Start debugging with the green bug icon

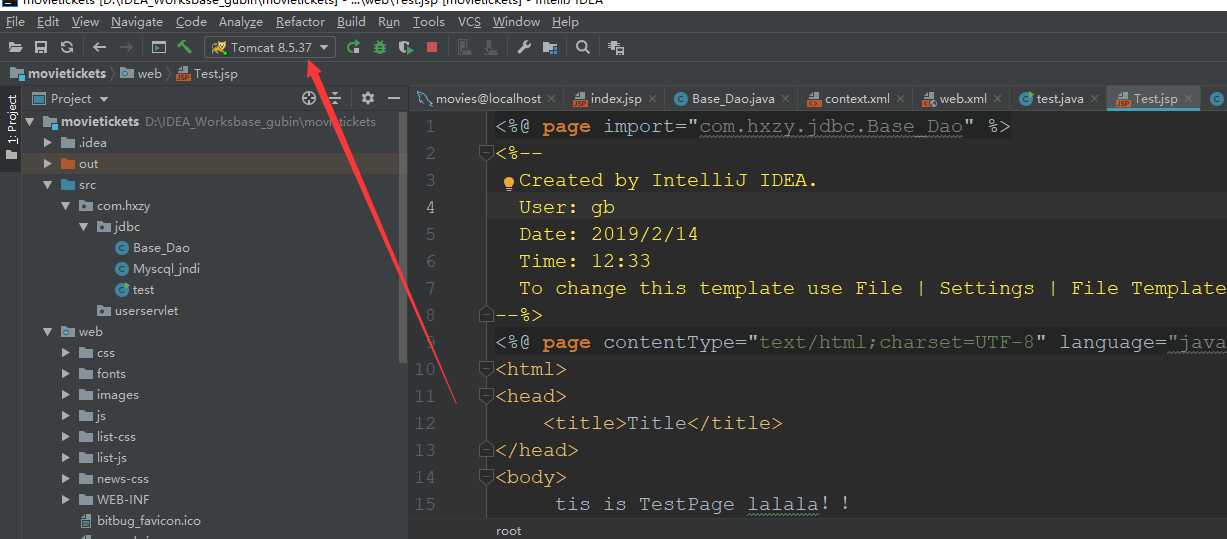(380, 47)
